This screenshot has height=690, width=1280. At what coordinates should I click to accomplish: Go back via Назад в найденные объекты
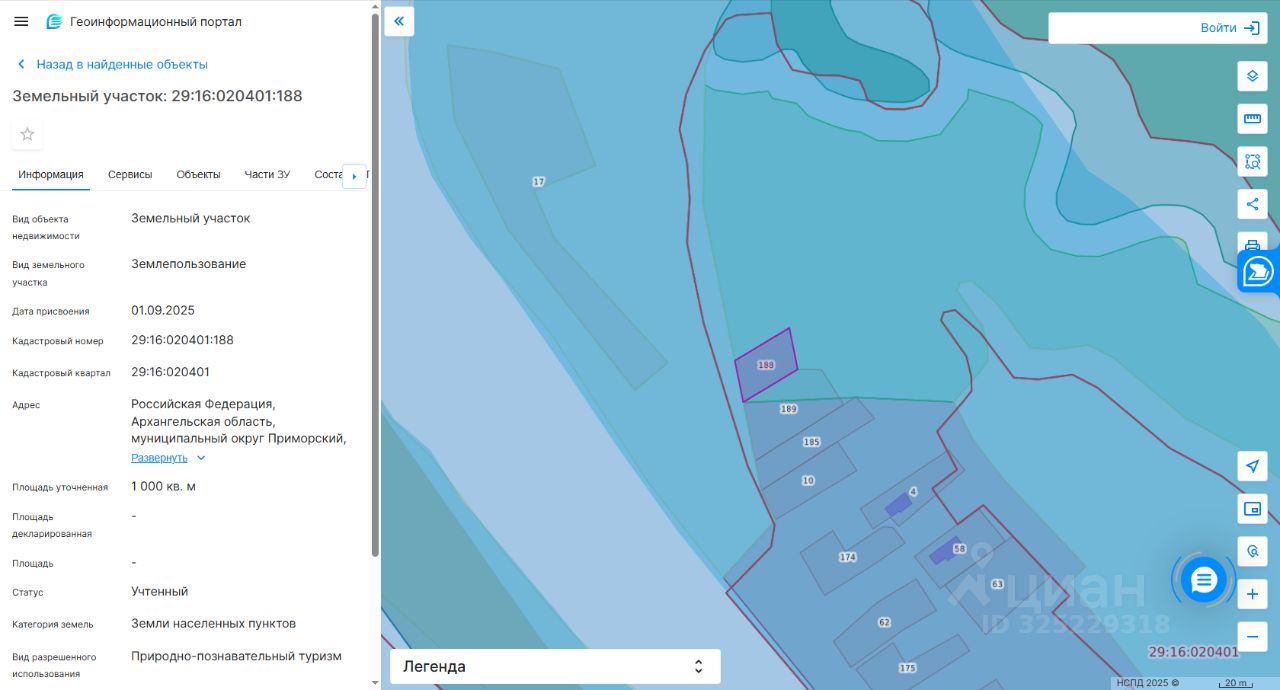click(121, 64)
